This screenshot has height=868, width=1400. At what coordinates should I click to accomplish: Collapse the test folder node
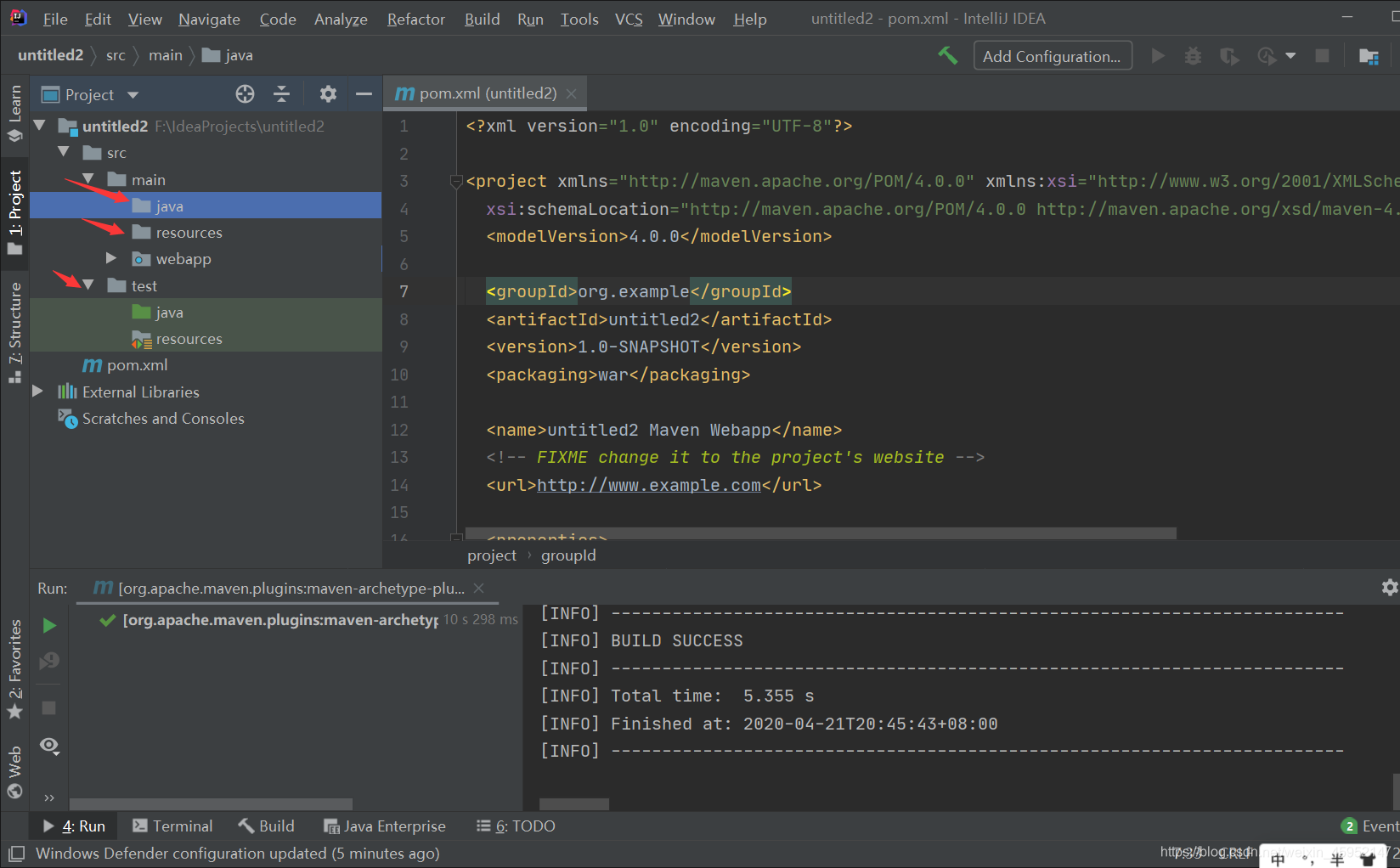tap(88, 285)
